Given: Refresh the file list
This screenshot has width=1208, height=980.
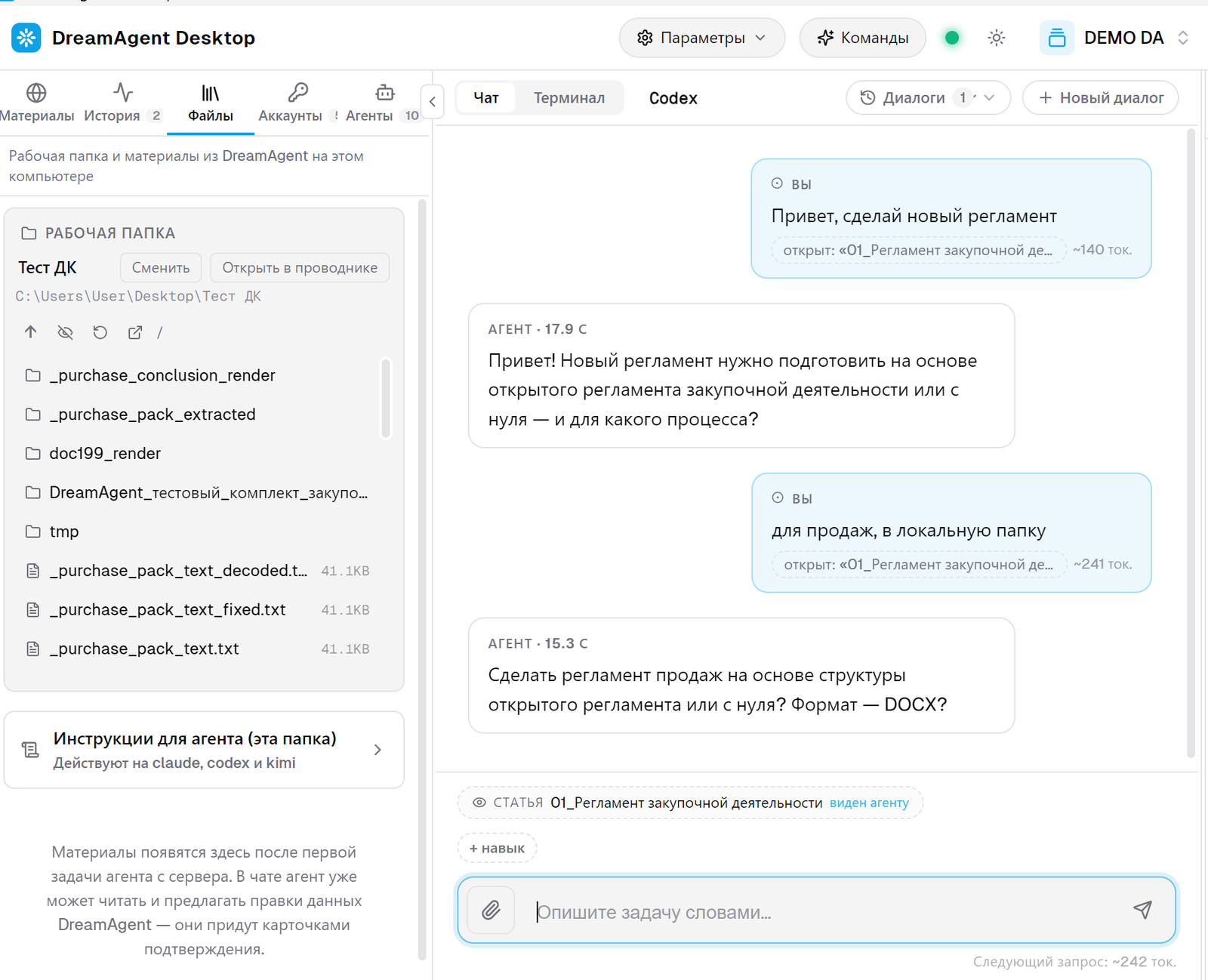Looking at the screenshot, I should pos(100,332).
